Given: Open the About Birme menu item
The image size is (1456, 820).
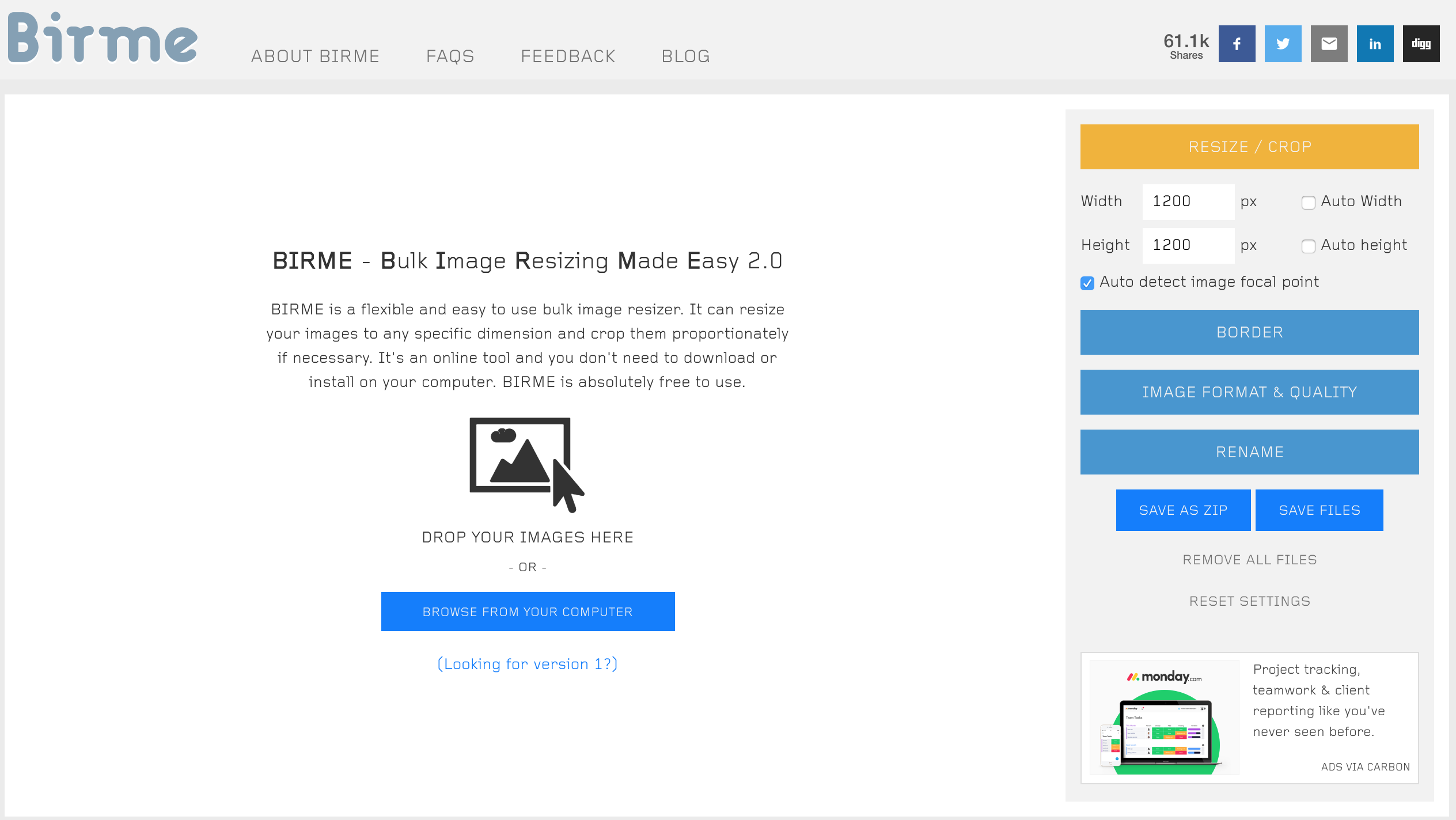Looking at the screenshot, I should pos(315,56).
